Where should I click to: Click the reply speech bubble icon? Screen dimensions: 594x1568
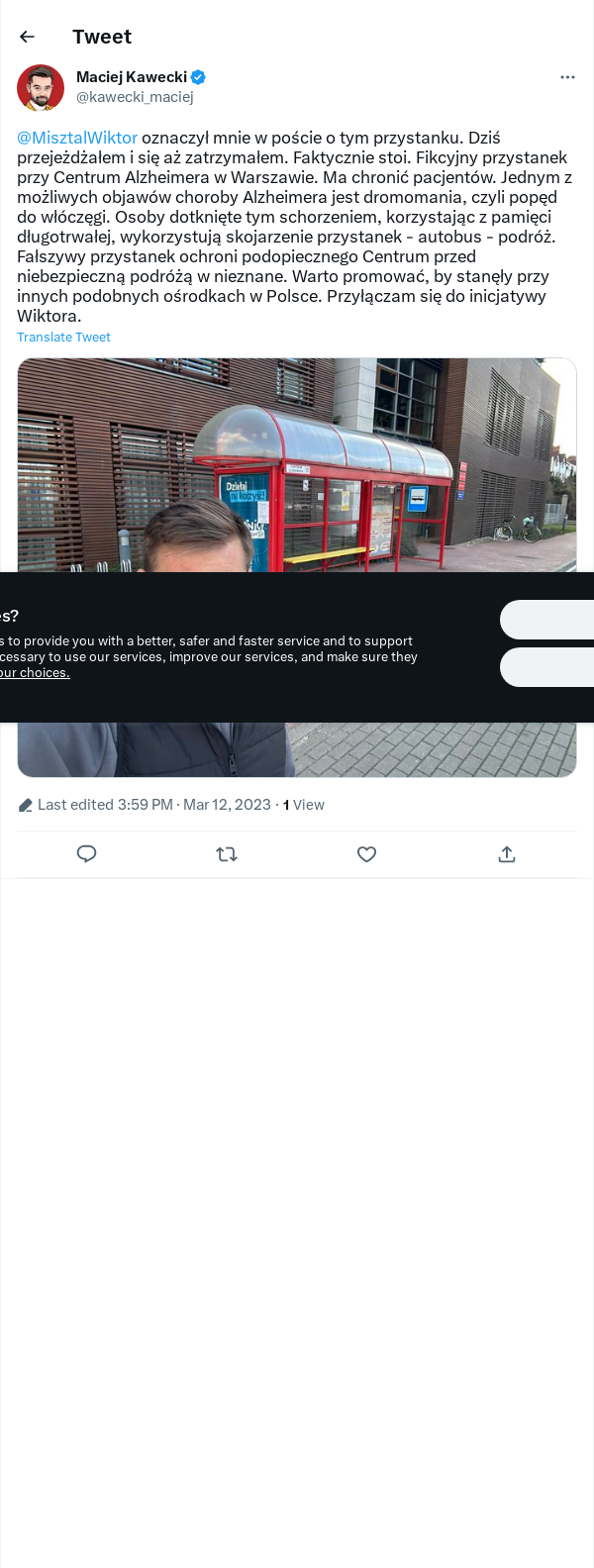pos(86,854)
